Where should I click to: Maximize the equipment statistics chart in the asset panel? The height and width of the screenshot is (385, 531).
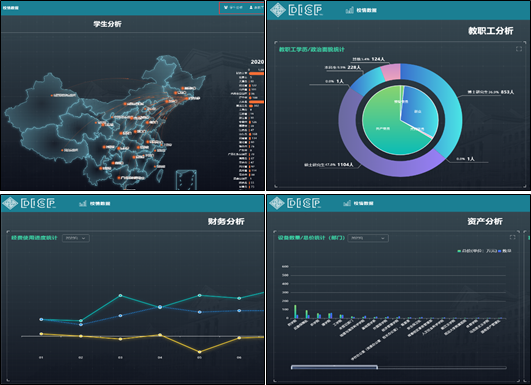pyautogui.click(x=512, y=237)
